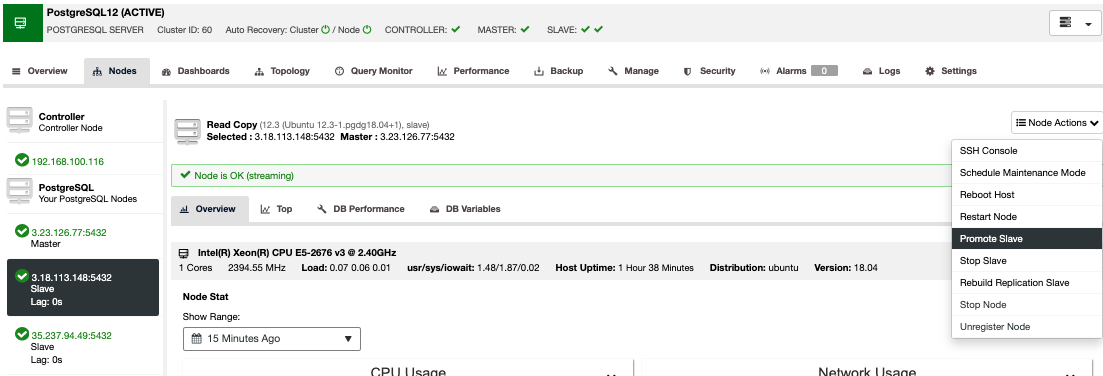Open the Performance tab
The width and height of the screenshot is (1103, 376).
[x=473, y=71]
